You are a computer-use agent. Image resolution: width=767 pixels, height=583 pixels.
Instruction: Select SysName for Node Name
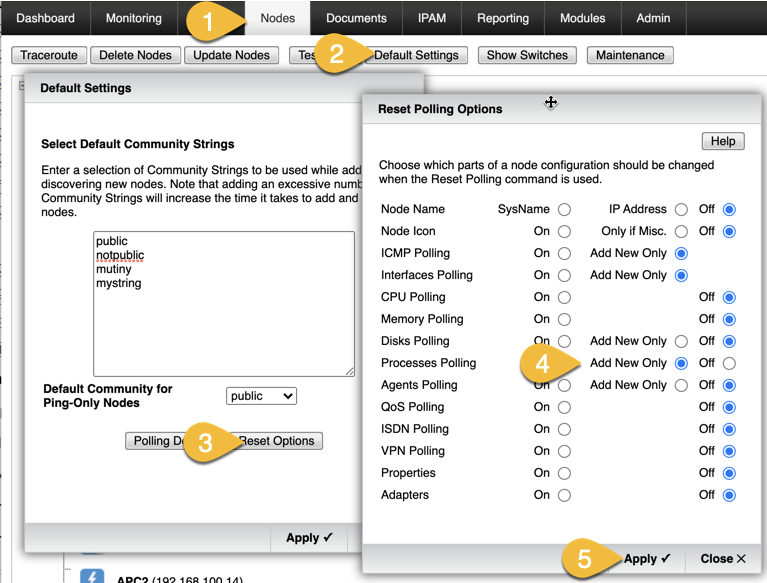pyautogui.click(x=564, y=209)
